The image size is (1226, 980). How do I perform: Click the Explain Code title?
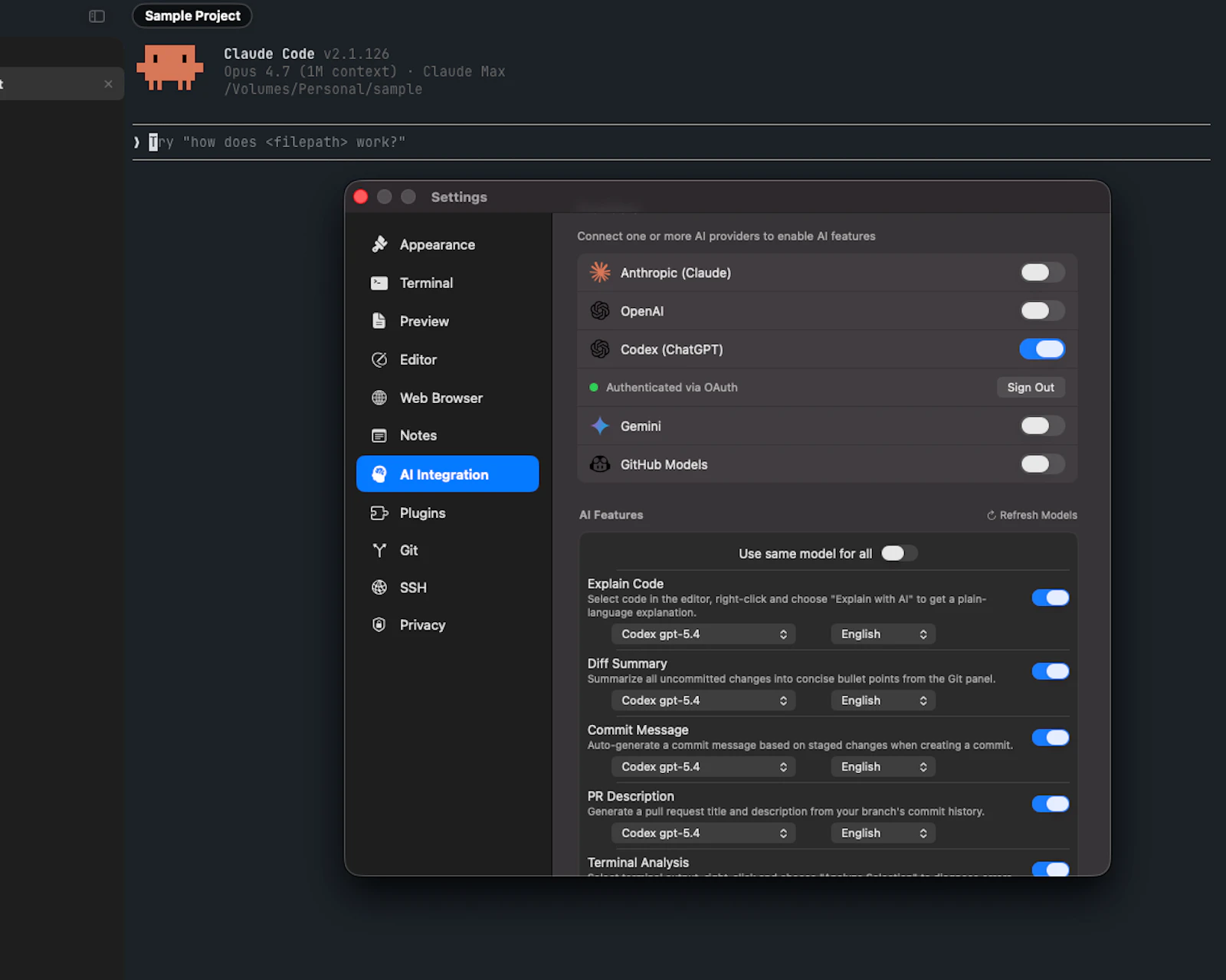[625, 584]
